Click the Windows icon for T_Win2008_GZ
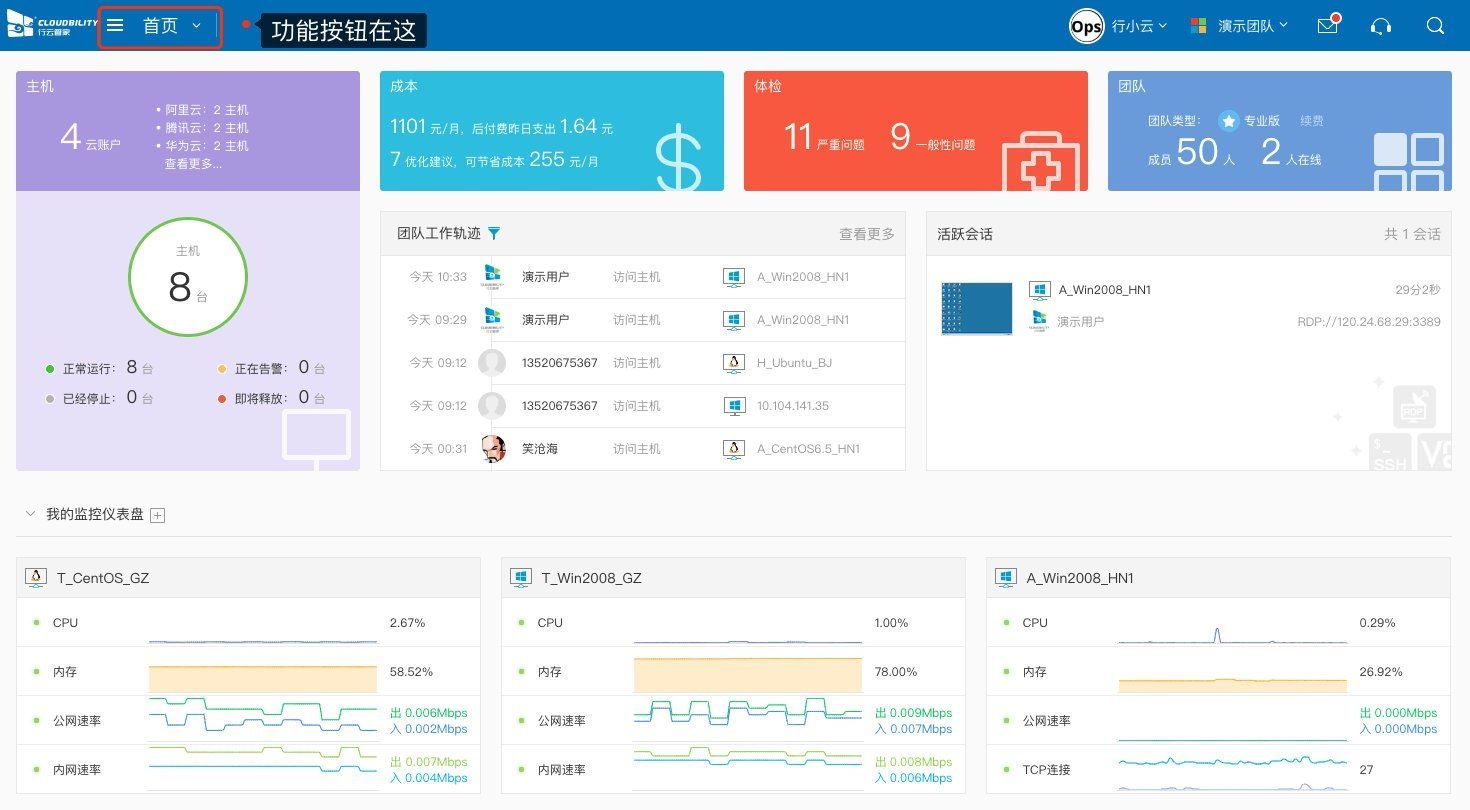The height and width of the screenshot is (810, 1470). [521, 577]
